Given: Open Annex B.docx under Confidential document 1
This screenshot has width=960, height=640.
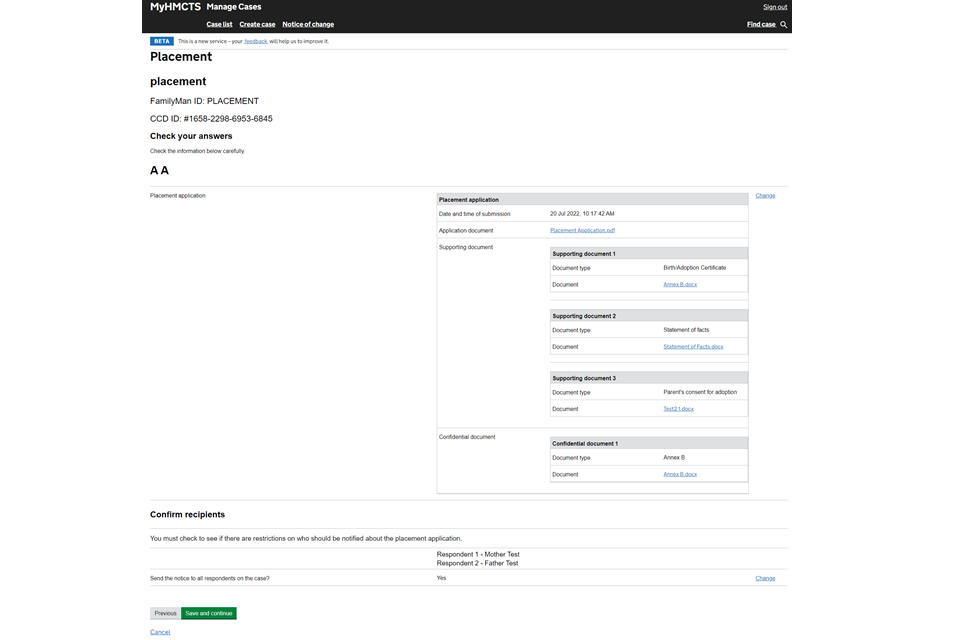Looking at the screenshot, I should (680, 475).
